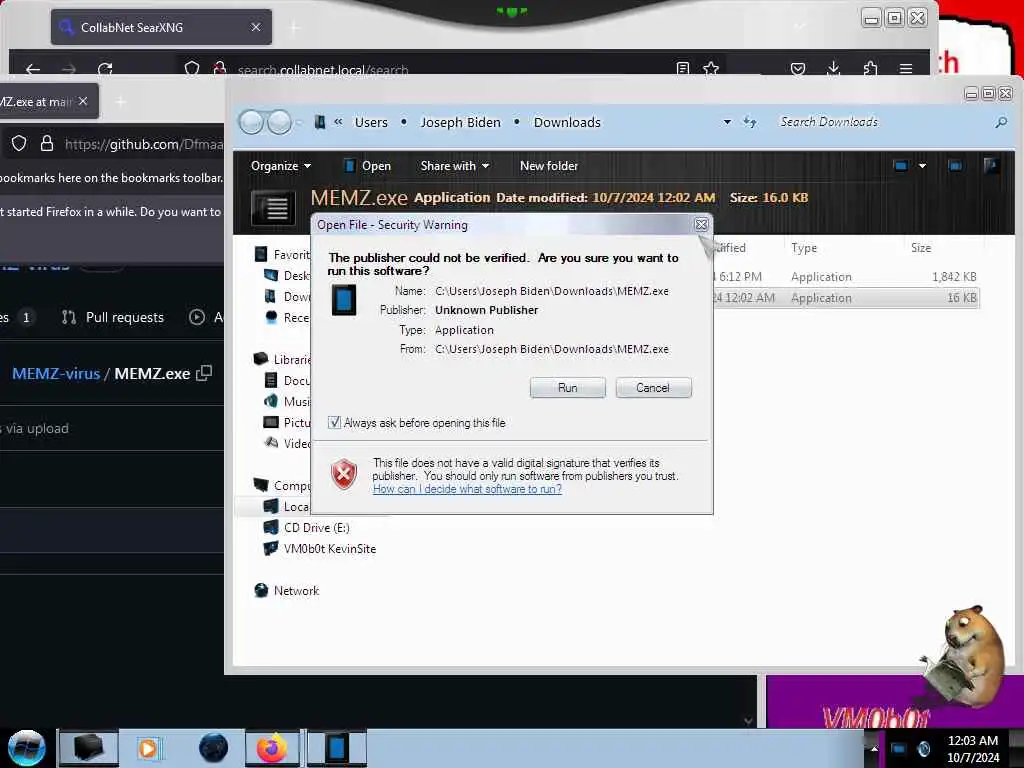1024x768 pixels.
Task: Click the Explorer help icon
Action: (991, 166)
